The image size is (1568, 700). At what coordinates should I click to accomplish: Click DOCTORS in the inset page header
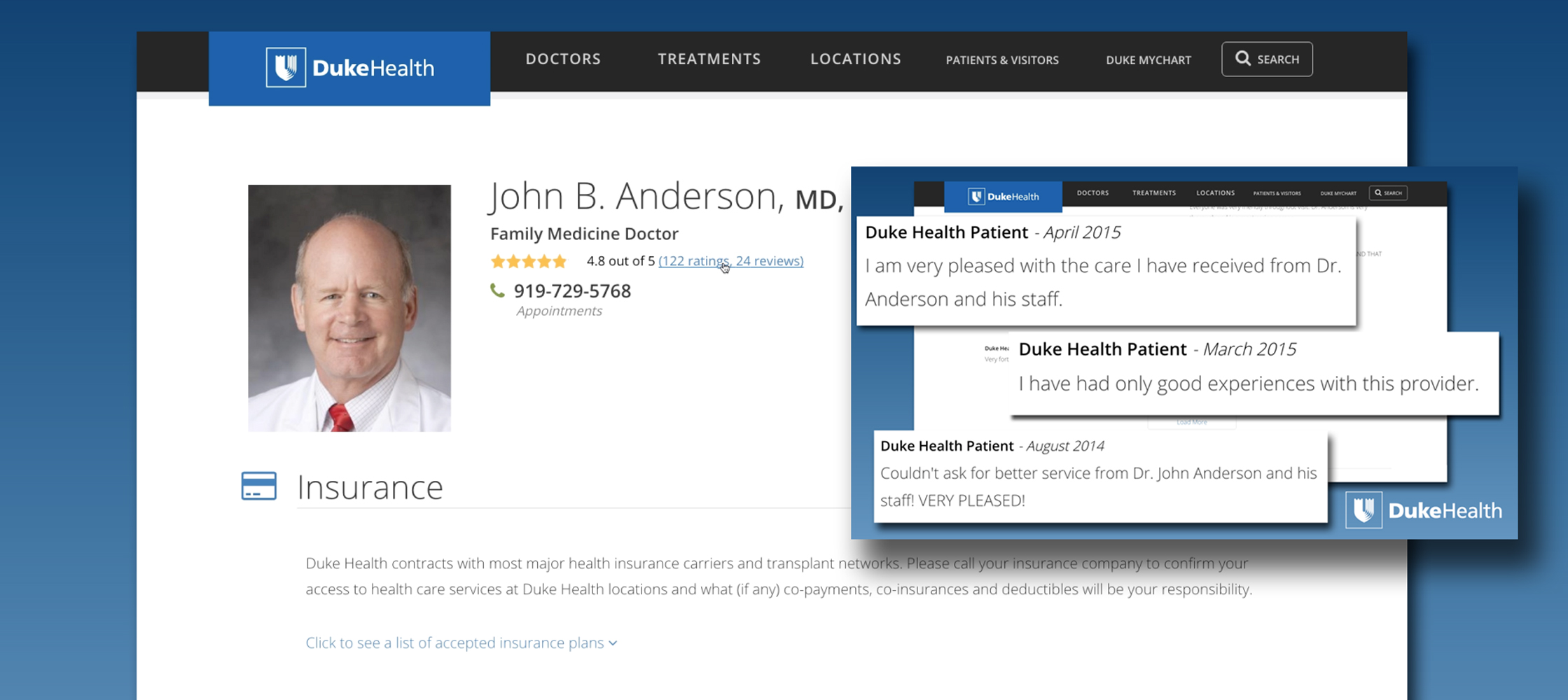pos(1092,193)
